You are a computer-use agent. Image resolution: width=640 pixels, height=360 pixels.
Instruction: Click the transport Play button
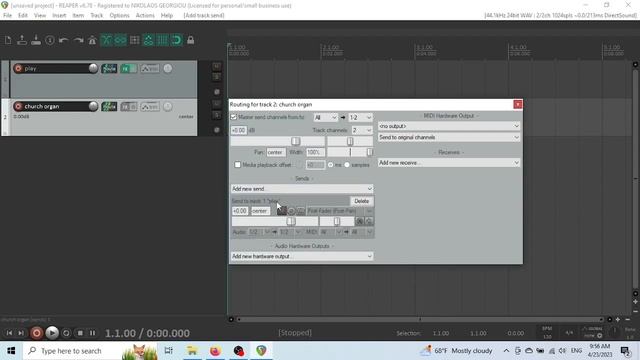[x=52, y=333]
